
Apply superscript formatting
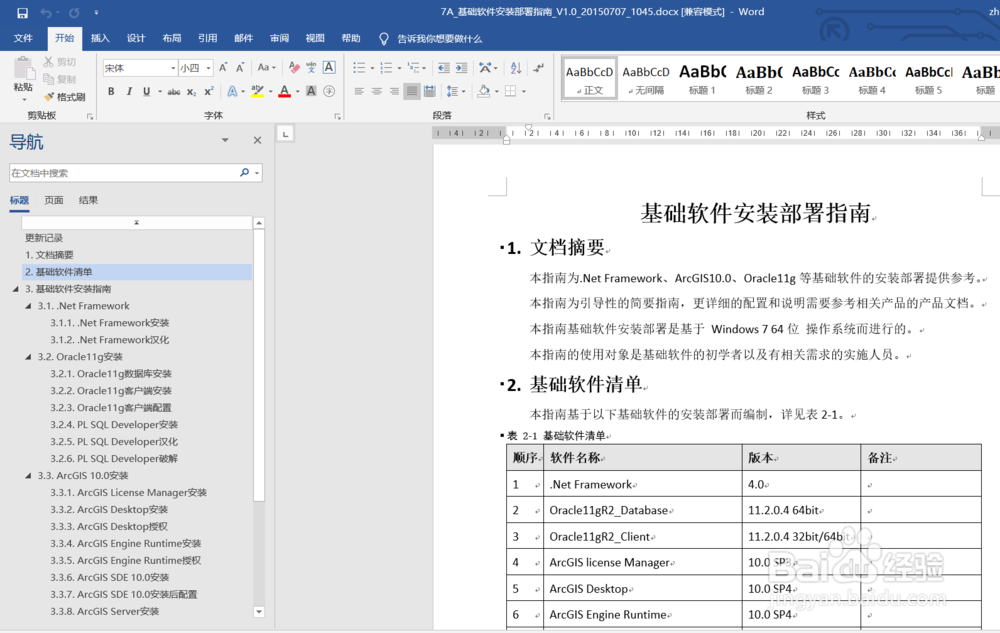pyautogui.click(x=209, y=92)
